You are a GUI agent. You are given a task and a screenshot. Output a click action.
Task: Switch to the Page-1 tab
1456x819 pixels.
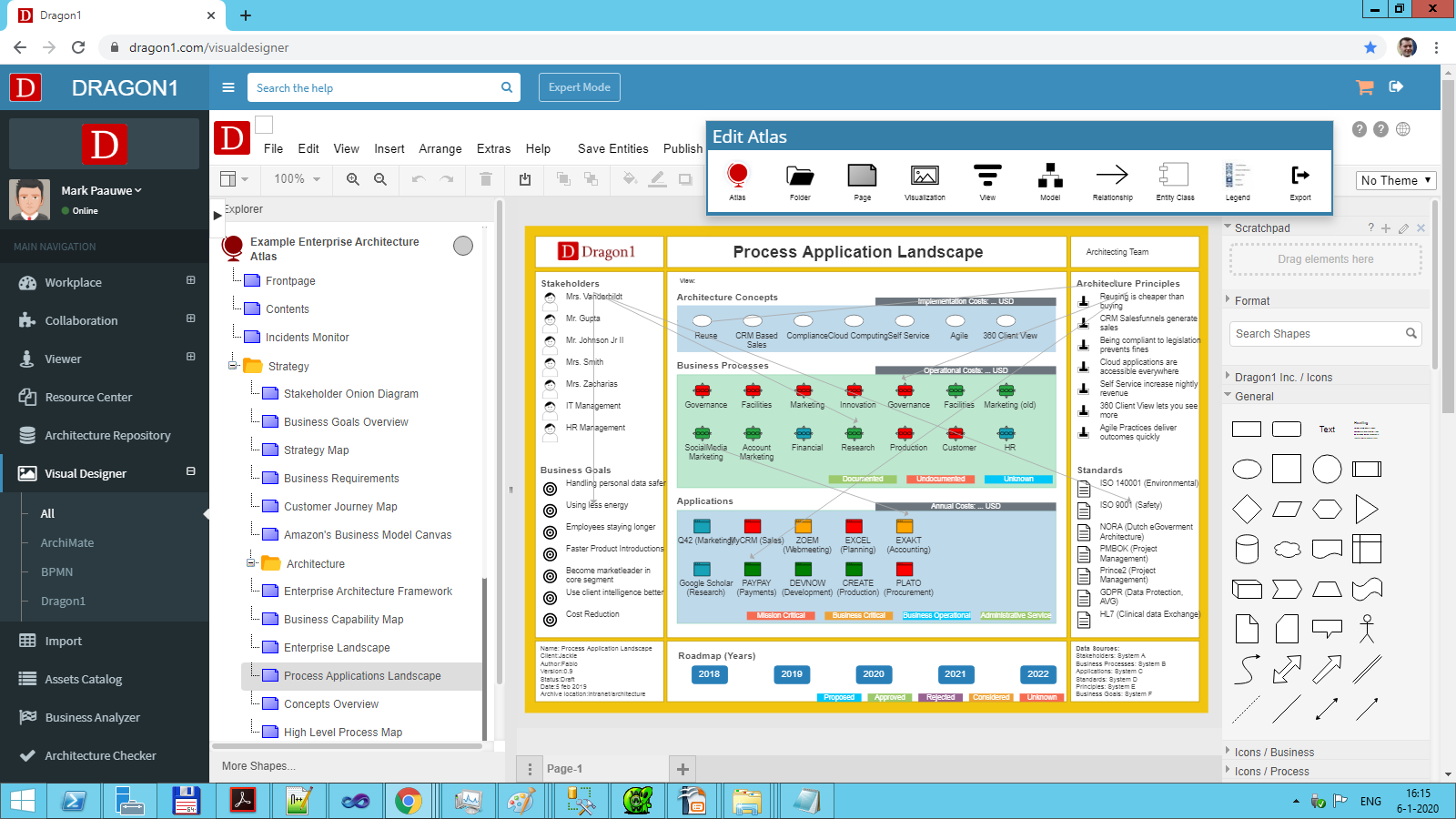click(x=564, y=769)
